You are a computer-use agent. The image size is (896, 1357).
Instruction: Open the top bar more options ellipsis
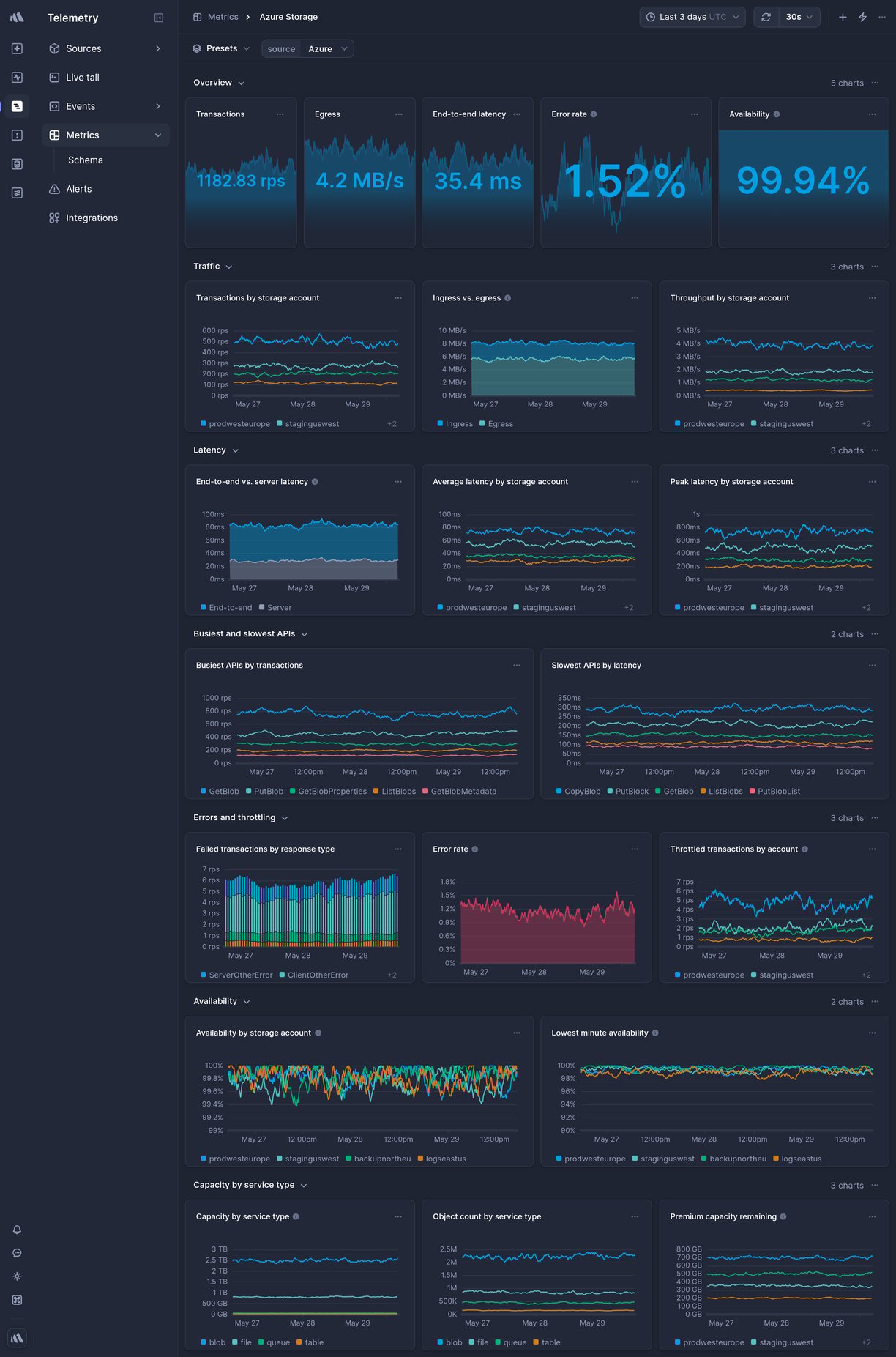click(x=882, y=17)
